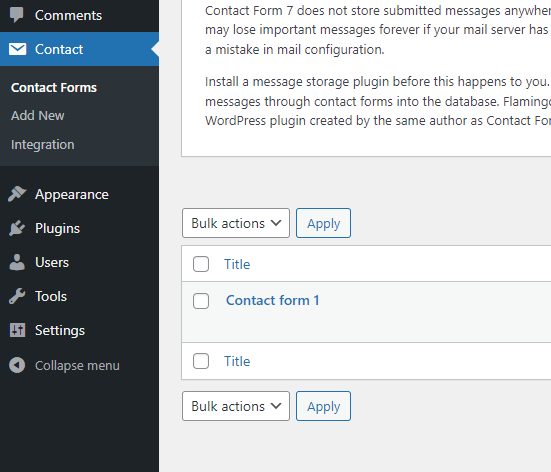The width and height of the screenshot is (551, 472).
Task: Tick the select-all checkbox in table header
Action: pos(201,264)
